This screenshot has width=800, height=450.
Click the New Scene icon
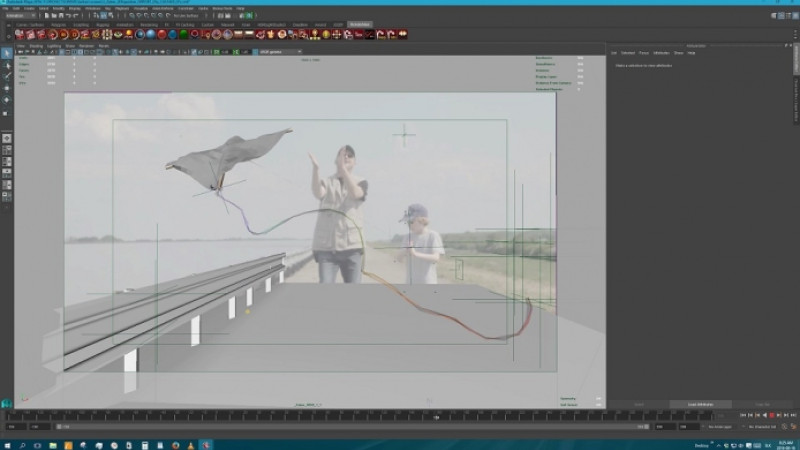click(x=46, y=16)
